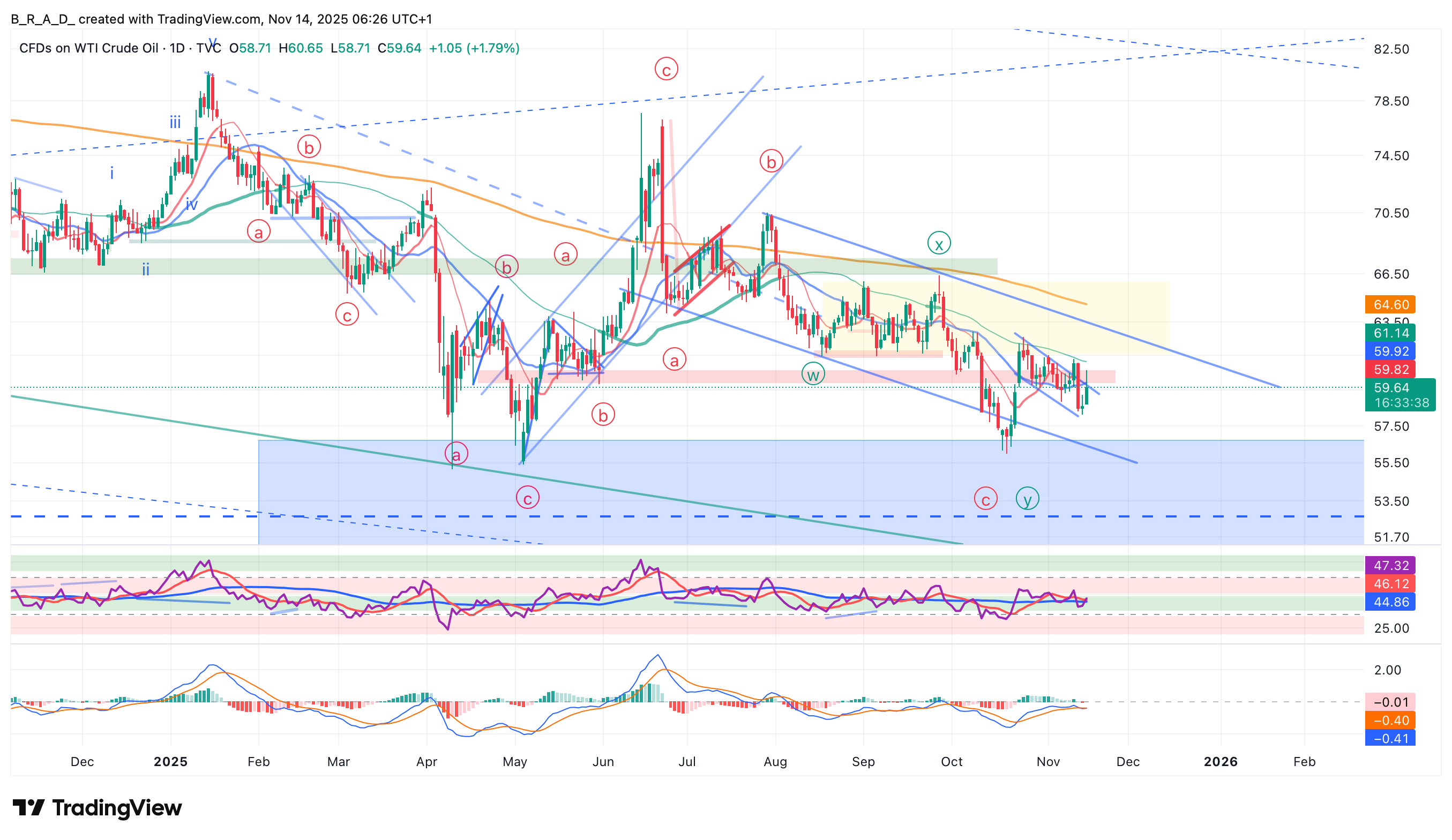Click the 2025 label on time axis

170,762
